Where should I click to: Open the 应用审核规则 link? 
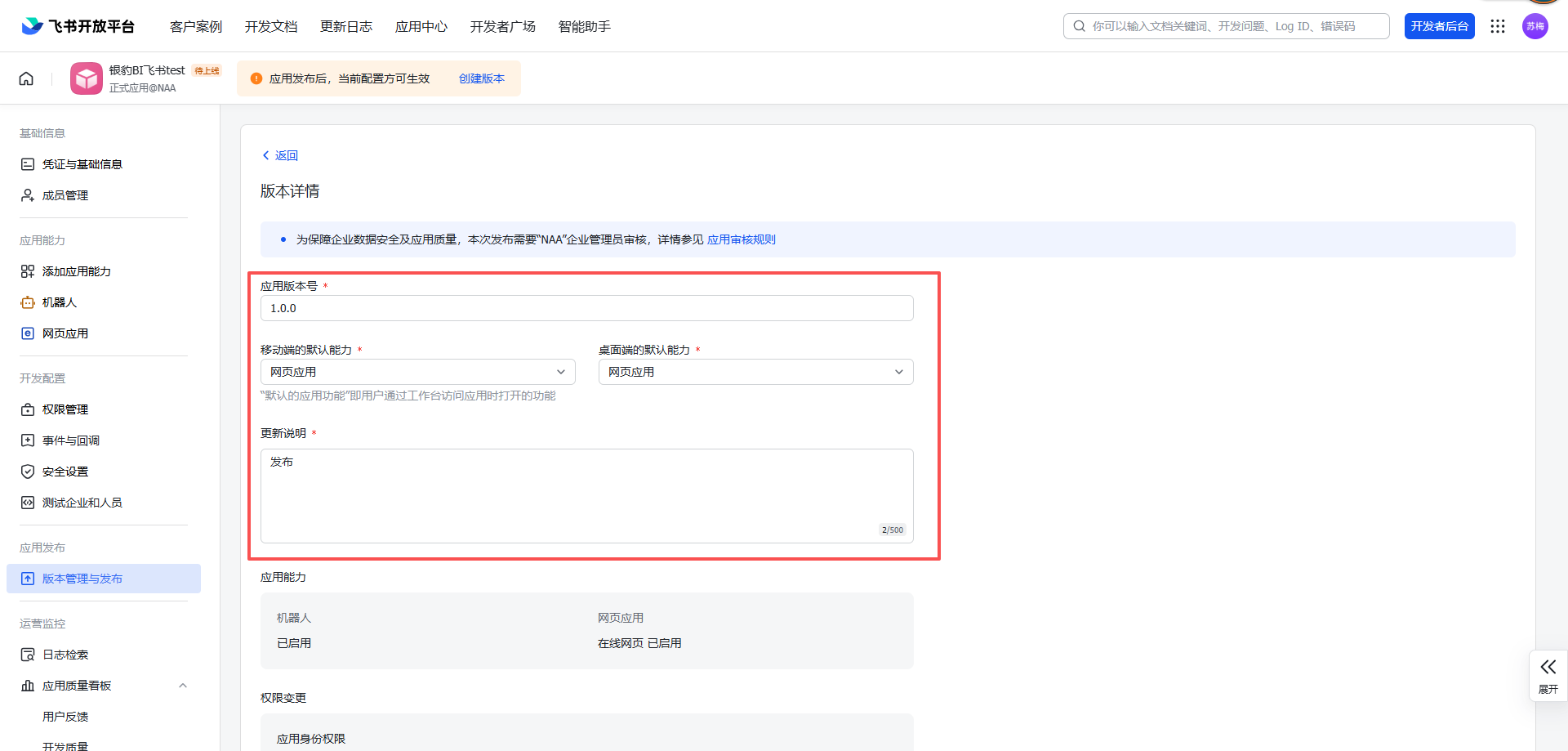tap(741, 239)
